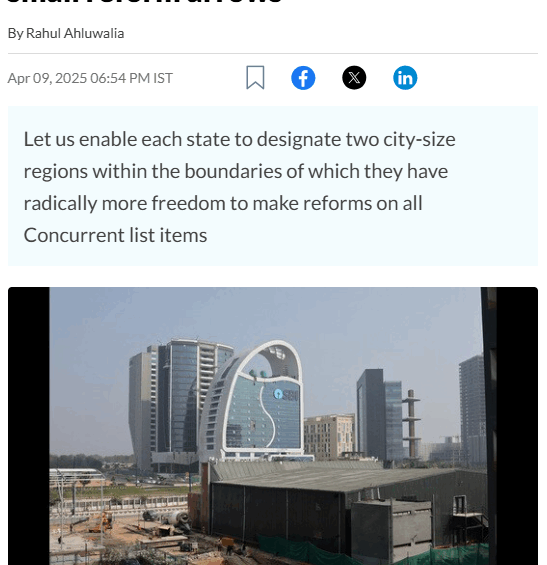Click the 'Concurrent list items' line
This screenshot has width=547, height=565.
(115, 235)
